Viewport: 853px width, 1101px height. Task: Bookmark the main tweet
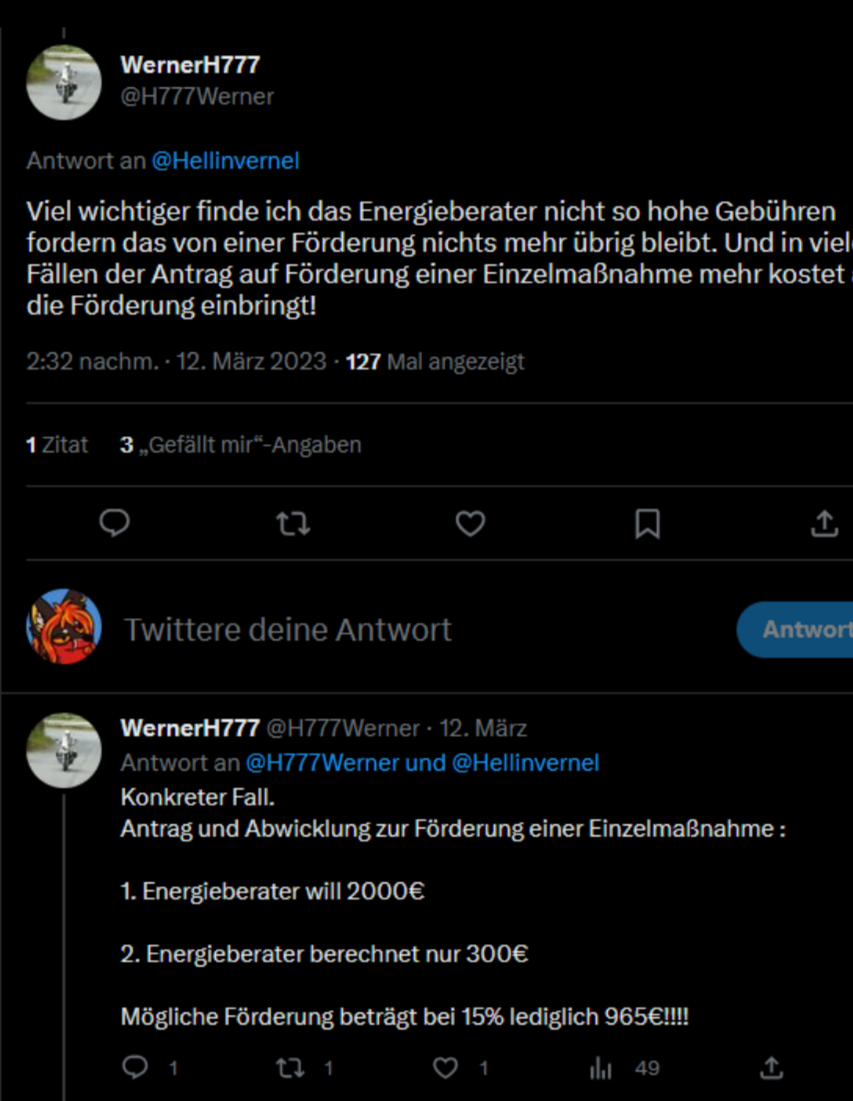(x=647, y=523)
